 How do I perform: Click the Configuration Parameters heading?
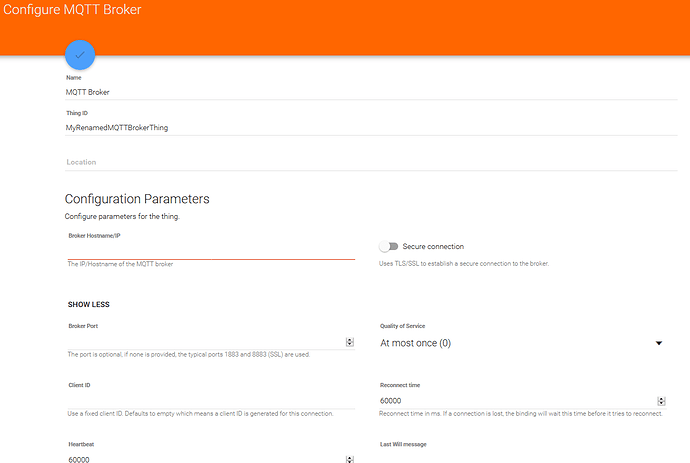coord(137,199)
